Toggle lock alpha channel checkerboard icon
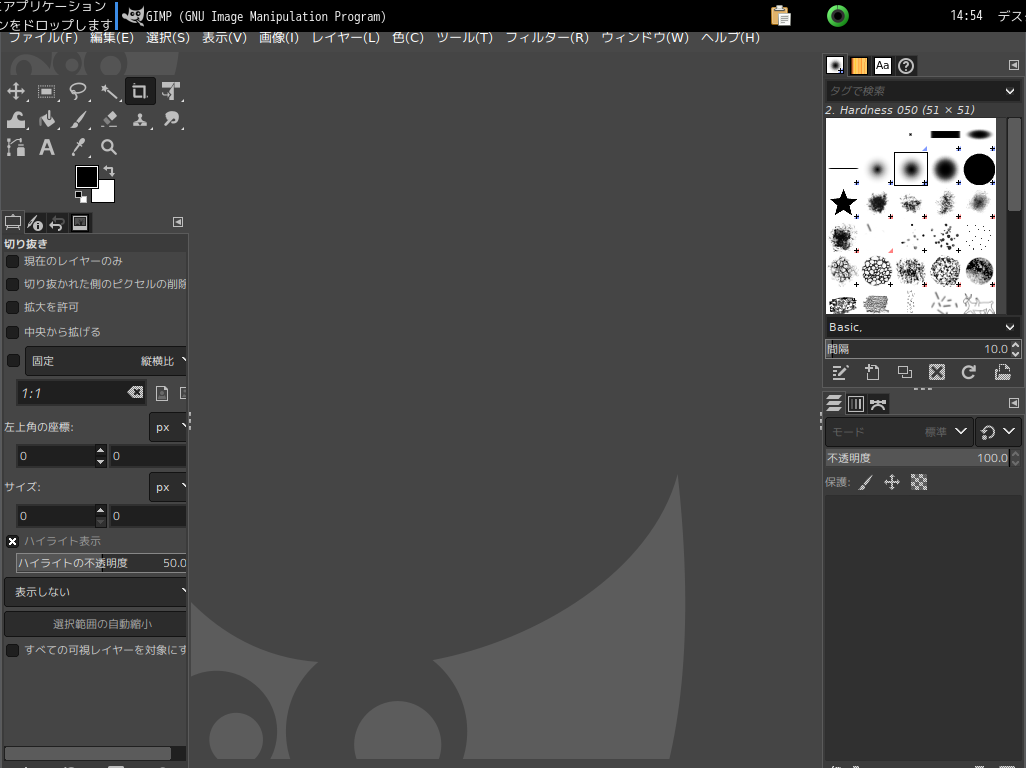The height and width of the screenshot is (768, 1026). (919, 483)
